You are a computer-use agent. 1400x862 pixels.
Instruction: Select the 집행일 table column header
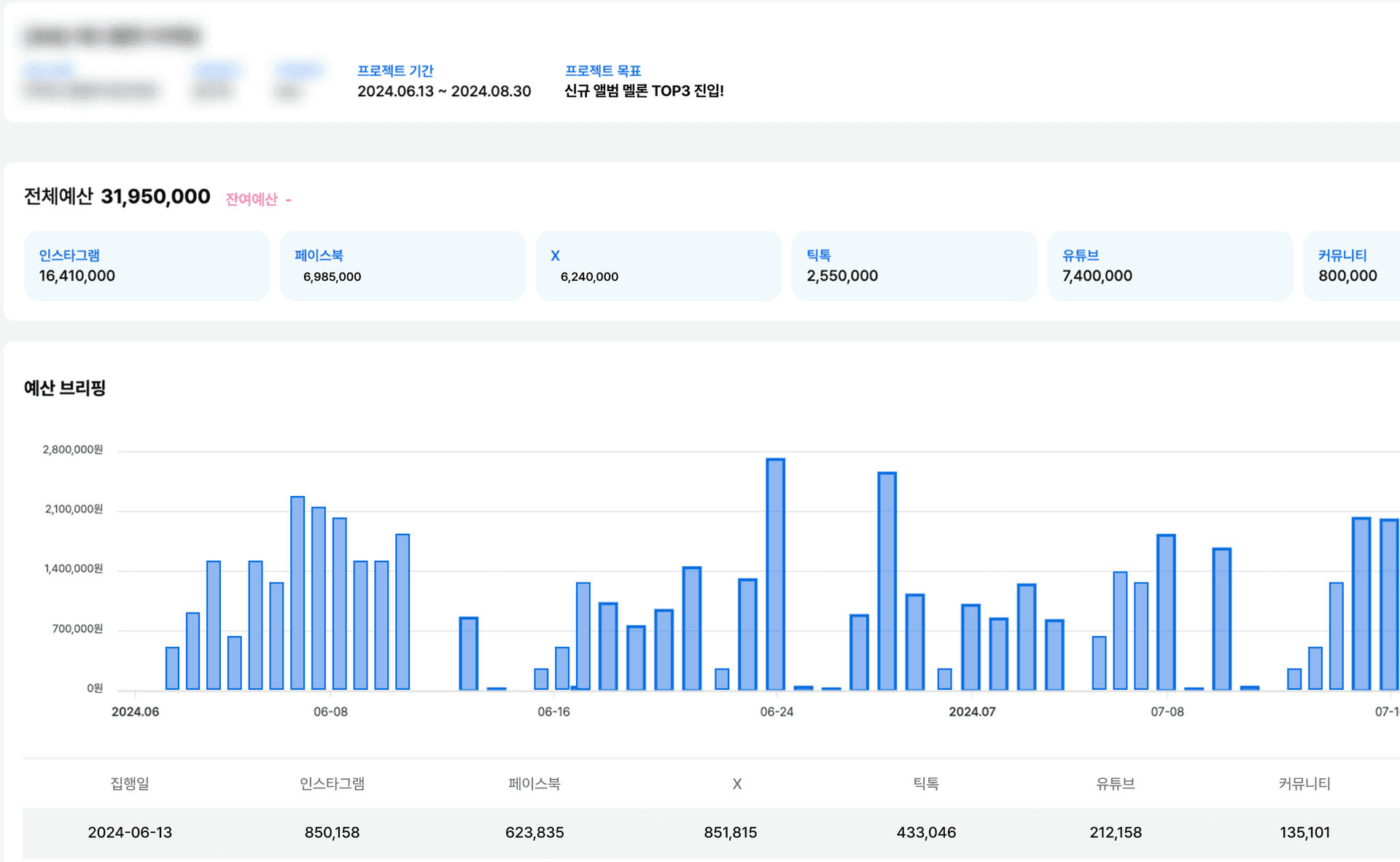point(130,783)
